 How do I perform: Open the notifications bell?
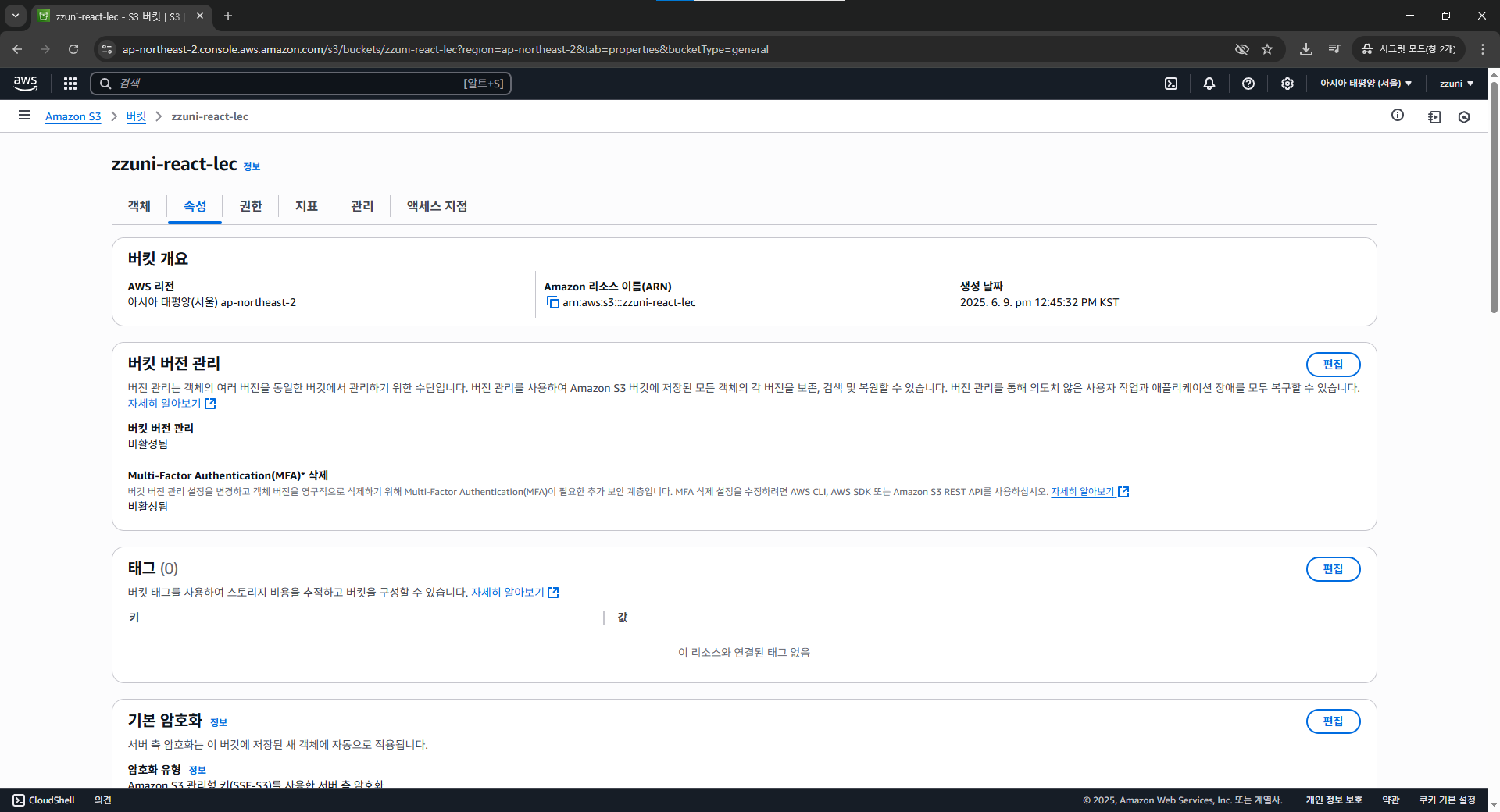[x=1209, y=84]
